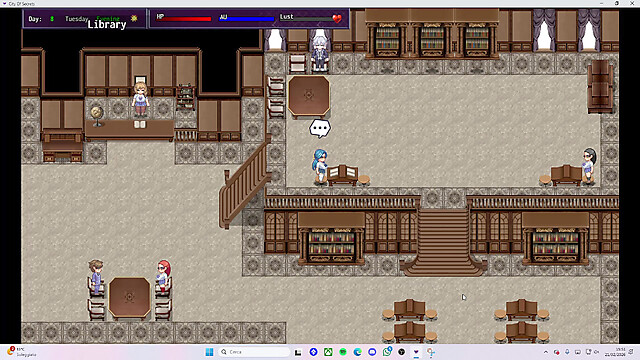Click the Library location title
Viewport: 640px width, 360px height.
[x=107, y=24]
